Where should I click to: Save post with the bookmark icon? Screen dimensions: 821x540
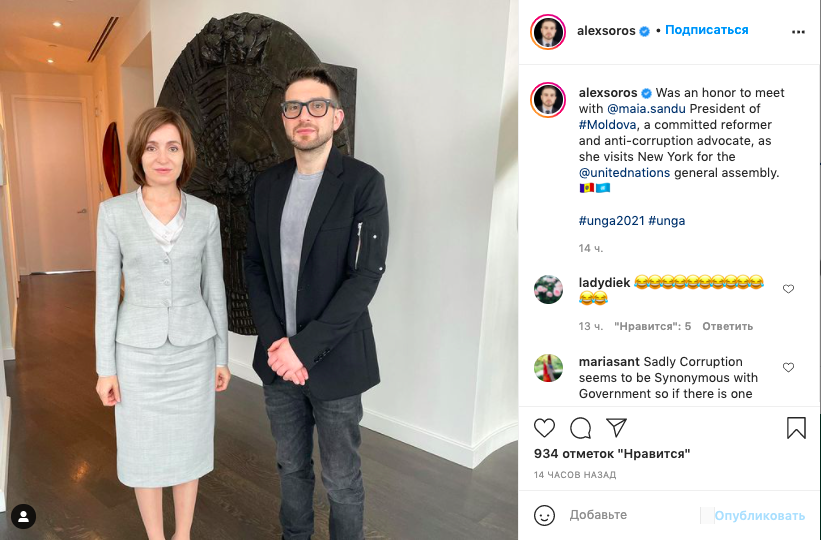point(796,427)
